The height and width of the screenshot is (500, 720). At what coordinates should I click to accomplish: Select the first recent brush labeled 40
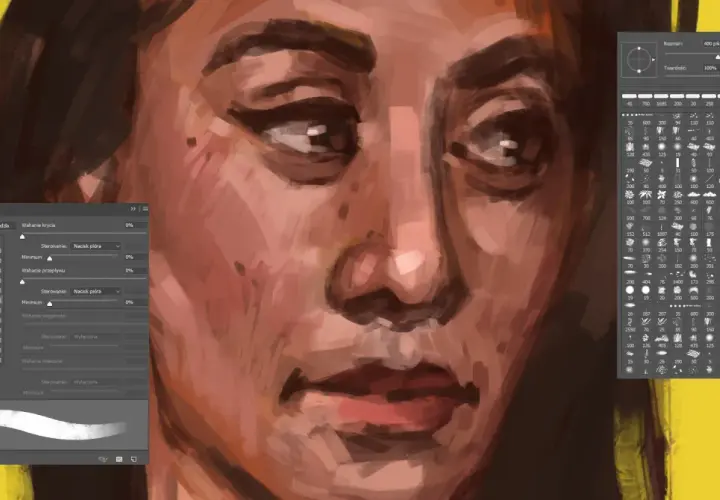tap(629, 99)
